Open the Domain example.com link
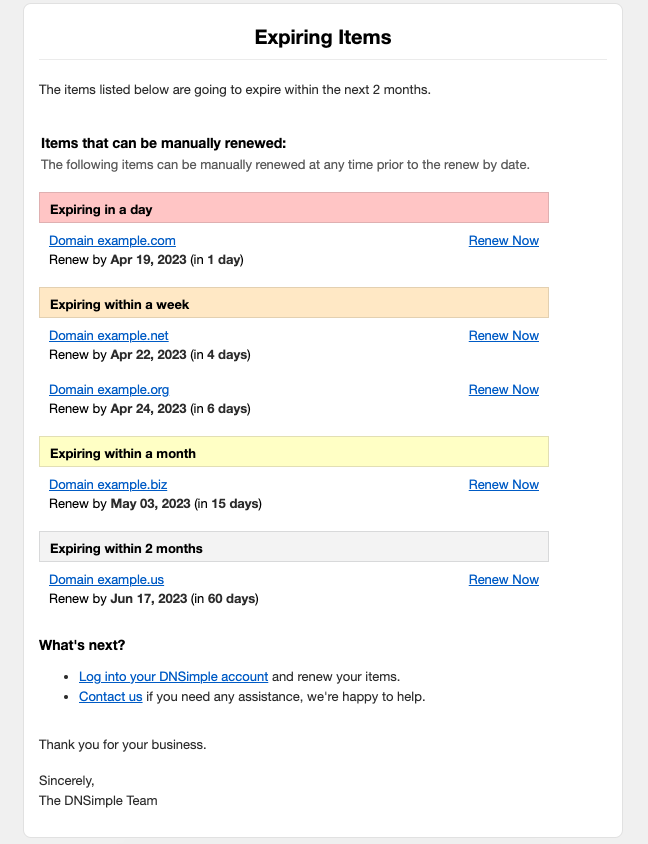The height and width of the screenshot is (844, 648). coord(112,241)
